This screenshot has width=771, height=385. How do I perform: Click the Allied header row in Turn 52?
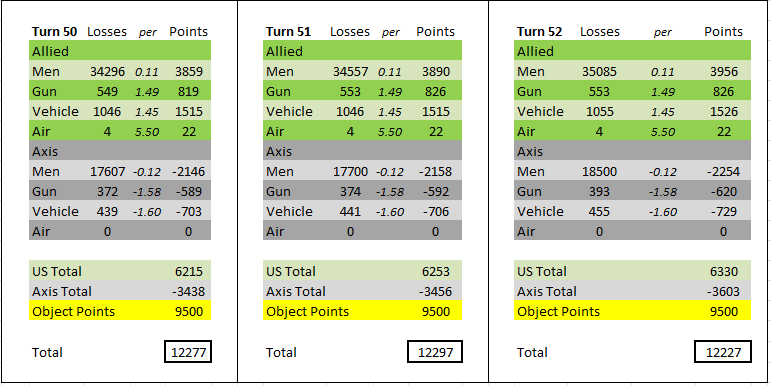pyautogui.click(x=632, y=51)
